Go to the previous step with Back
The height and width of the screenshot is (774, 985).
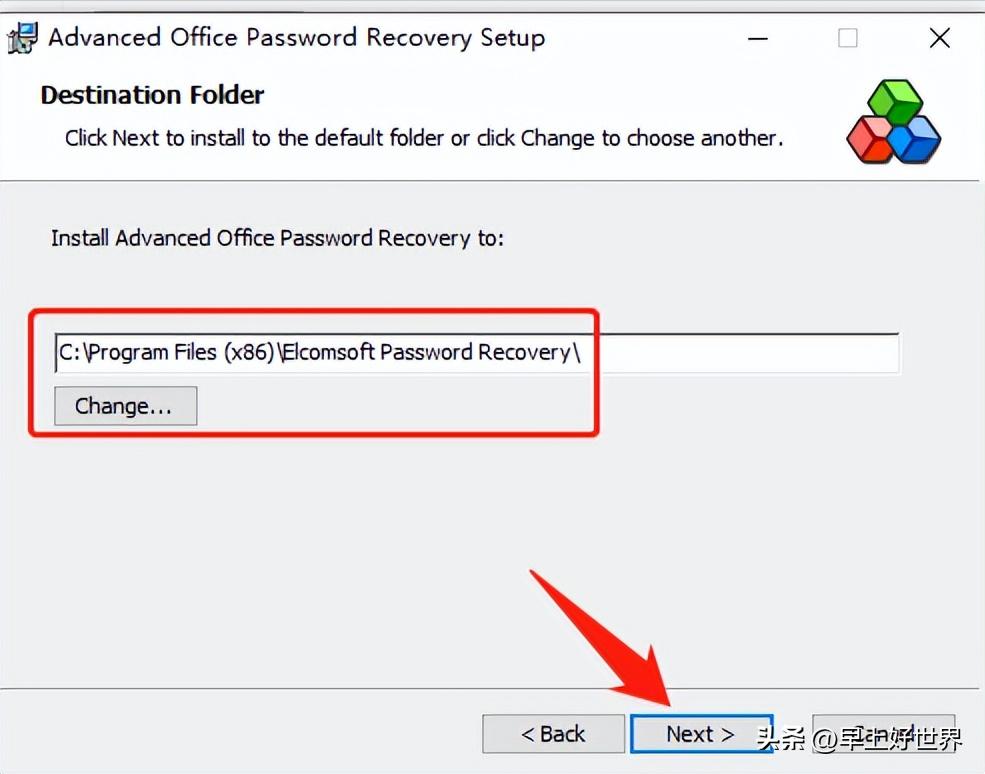[x=553, y=733]
